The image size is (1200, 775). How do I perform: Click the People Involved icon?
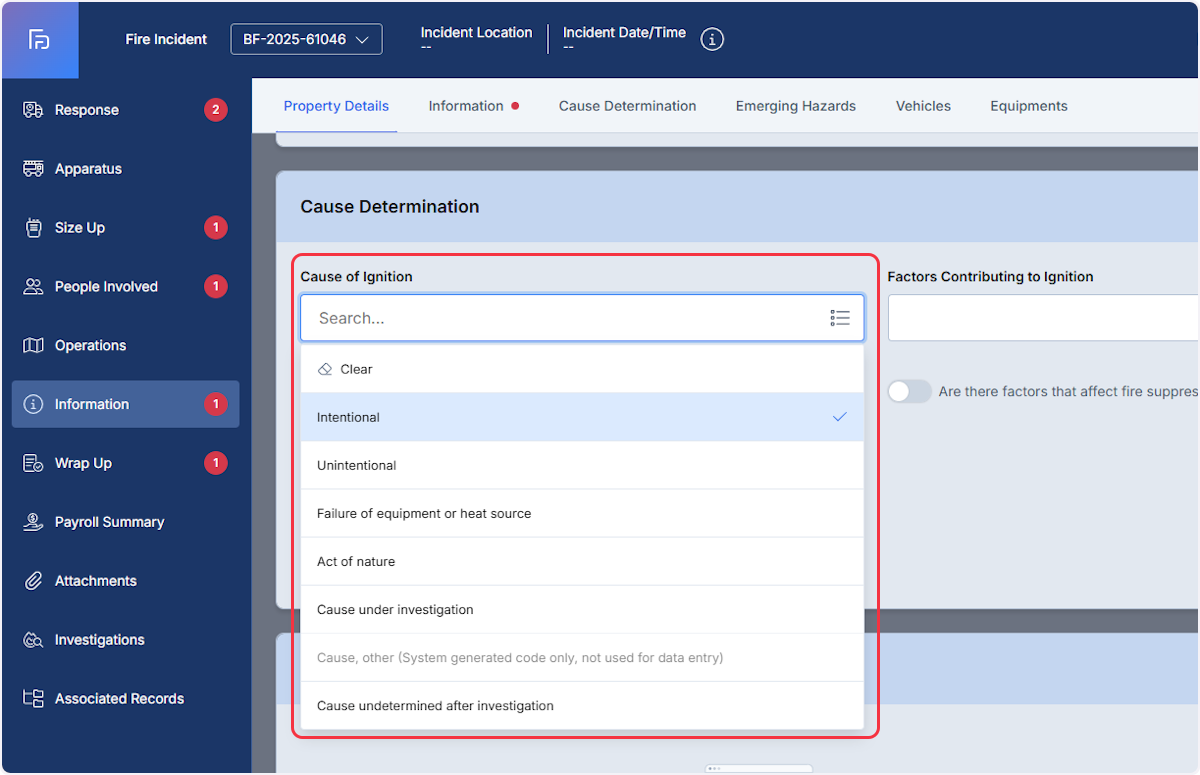[33, 287]
